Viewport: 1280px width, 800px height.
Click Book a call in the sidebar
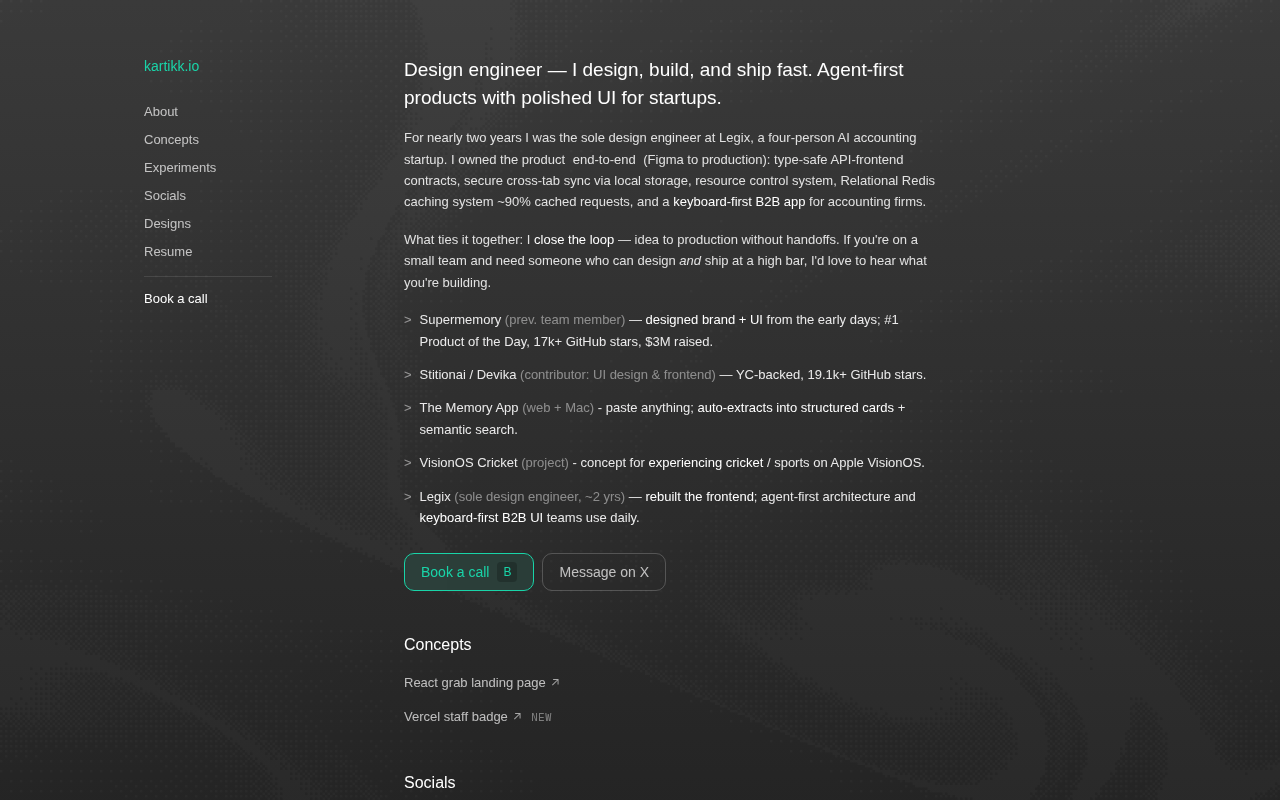(176, 299)
